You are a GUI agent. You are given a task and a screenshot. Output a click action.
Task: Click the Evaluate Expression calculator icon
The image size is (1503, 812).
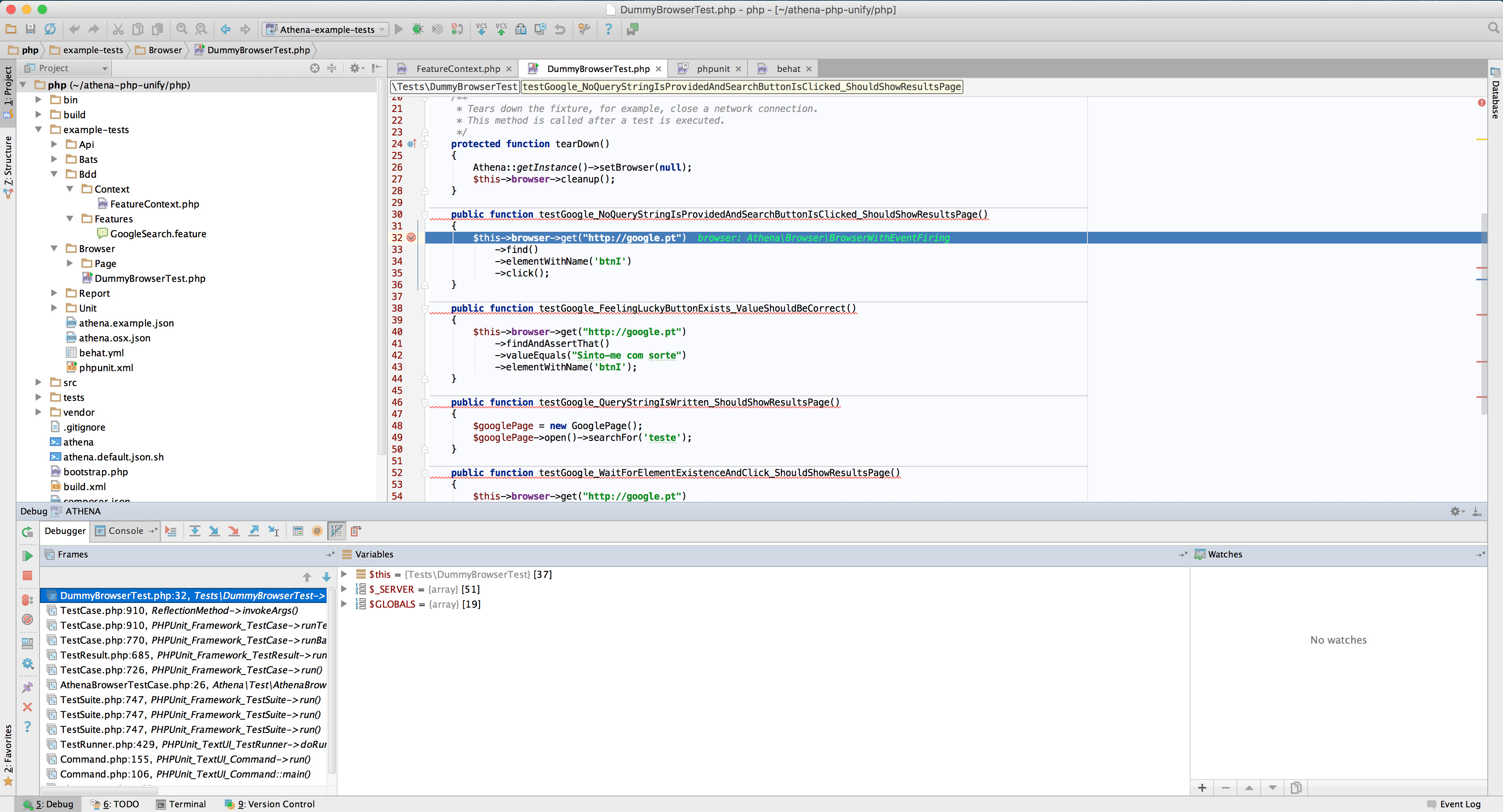coord(298,531)
